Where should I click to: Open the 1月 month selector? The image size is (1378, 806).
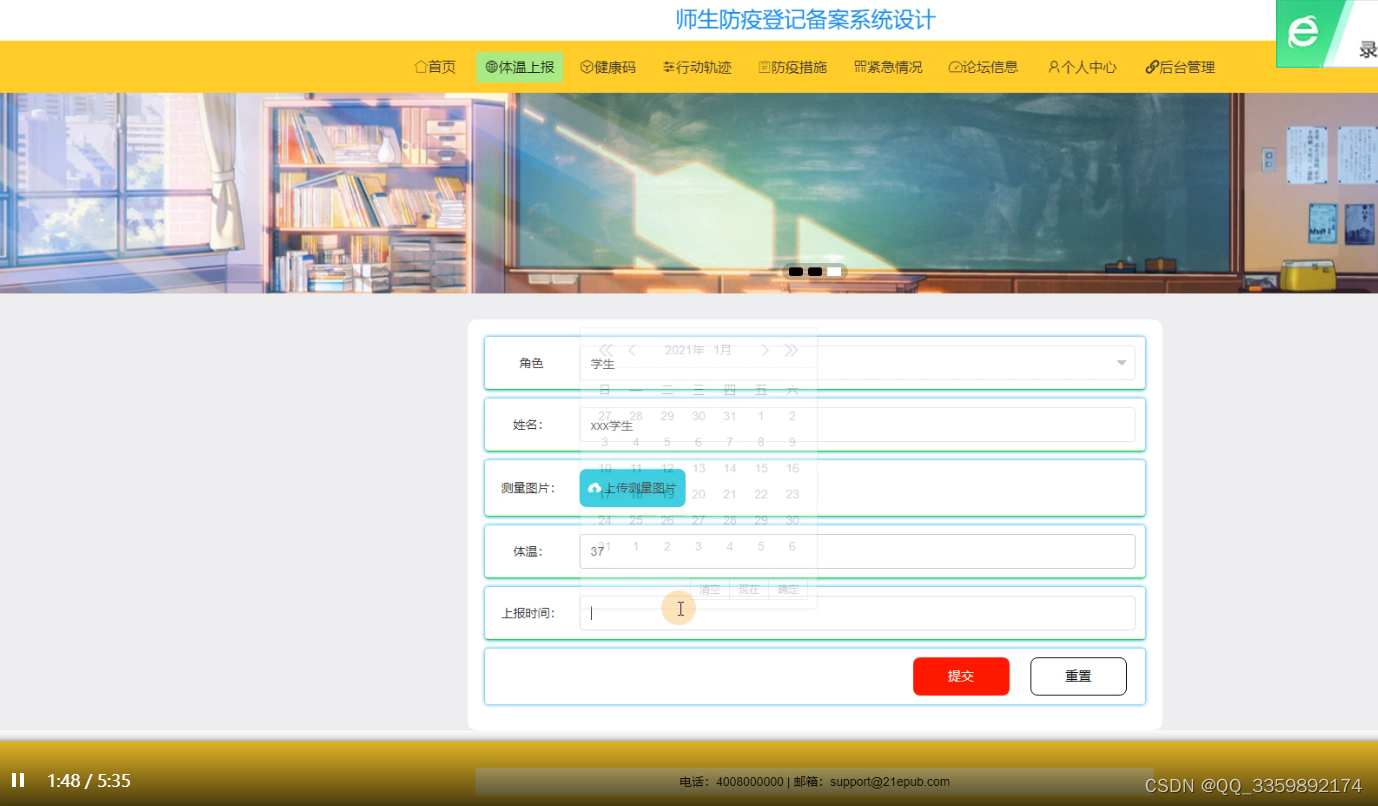[x=723, y=350]
